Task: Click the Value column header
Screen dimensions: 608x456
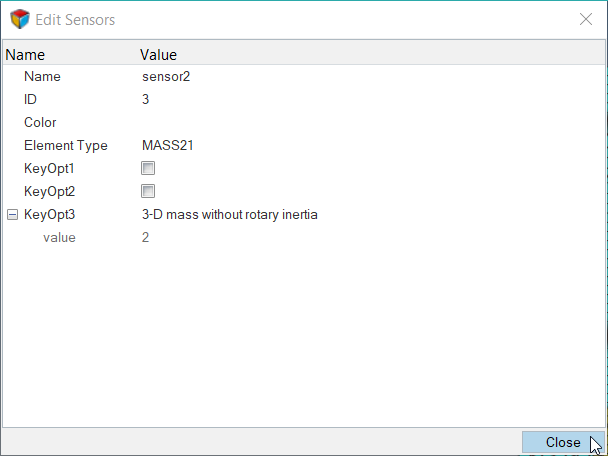Action: point(158,55)
